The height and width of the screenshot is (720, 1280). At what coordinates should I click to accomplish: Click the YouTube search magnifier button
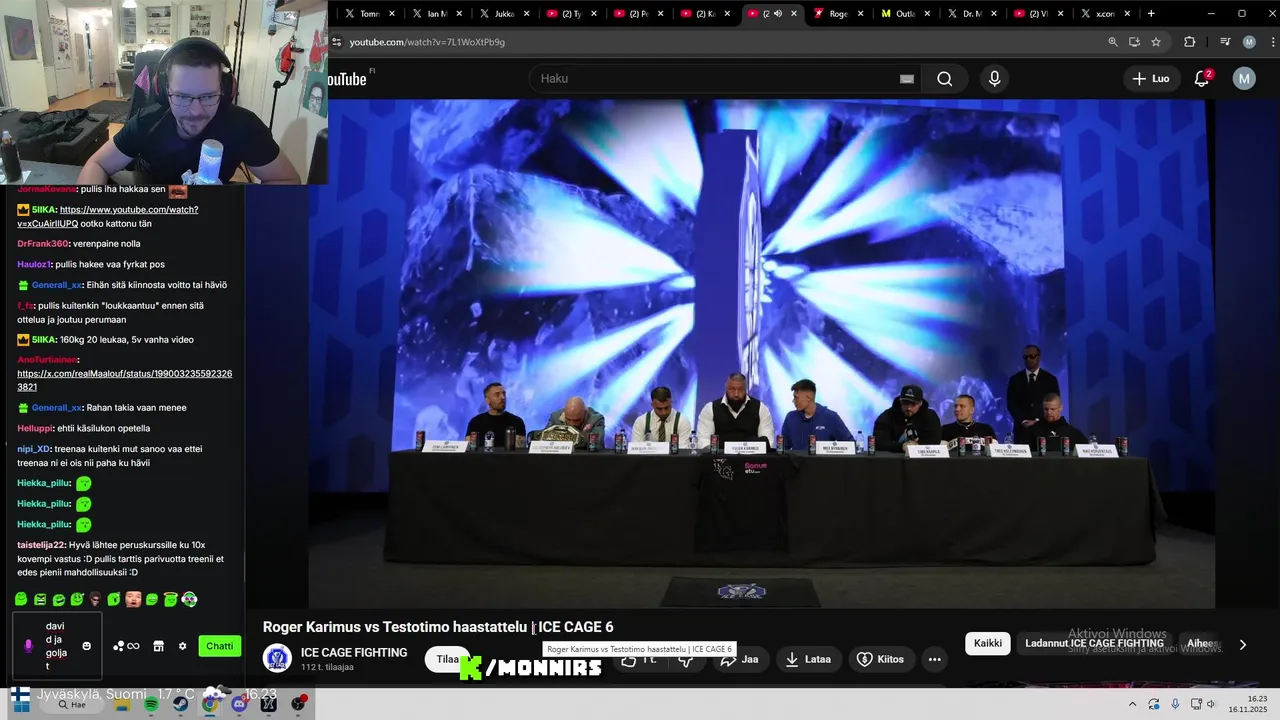click(x=944, y=79)
